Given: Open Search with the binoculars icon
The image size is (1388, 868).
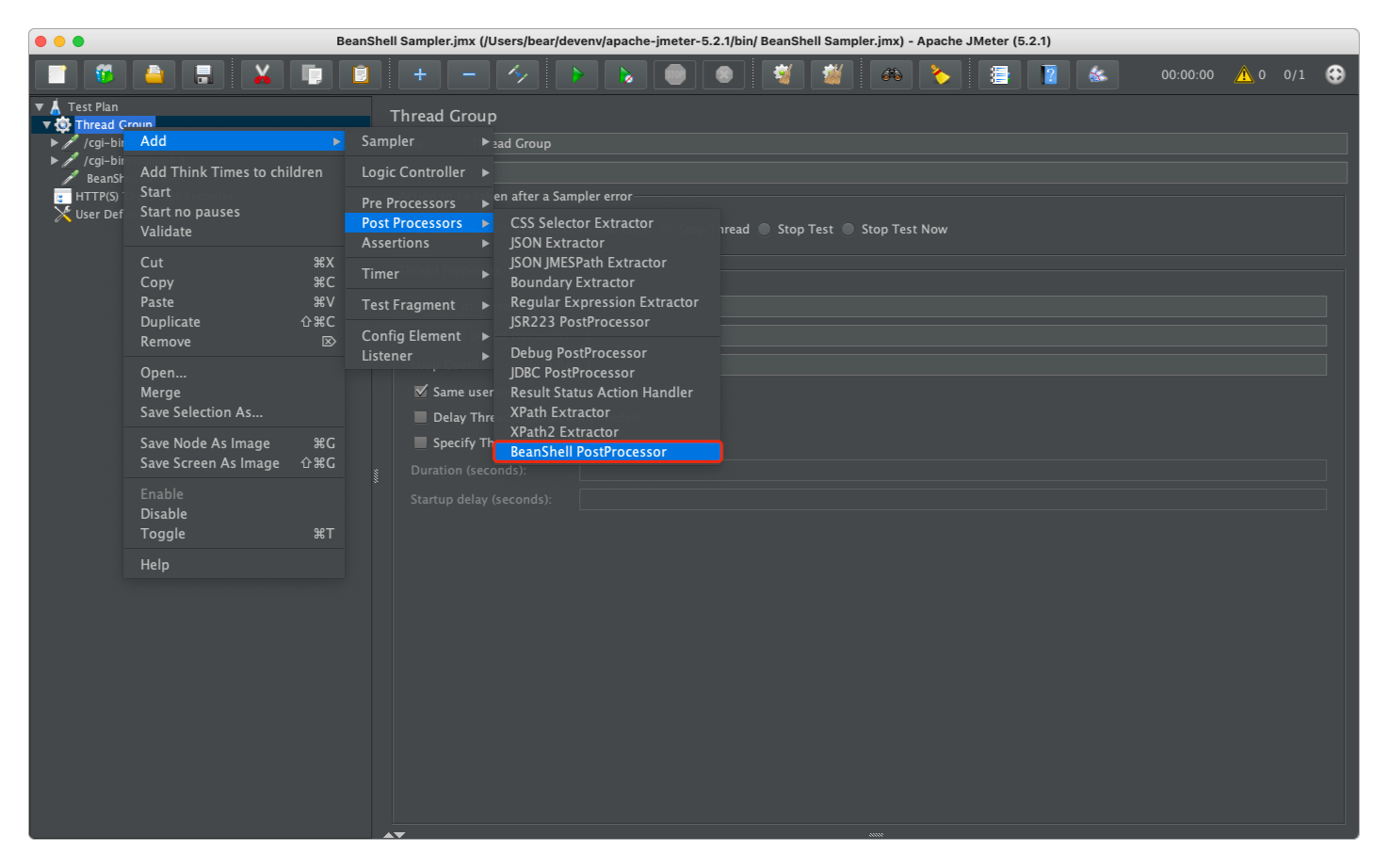Looking at the screenshot, I should point(892,74).
